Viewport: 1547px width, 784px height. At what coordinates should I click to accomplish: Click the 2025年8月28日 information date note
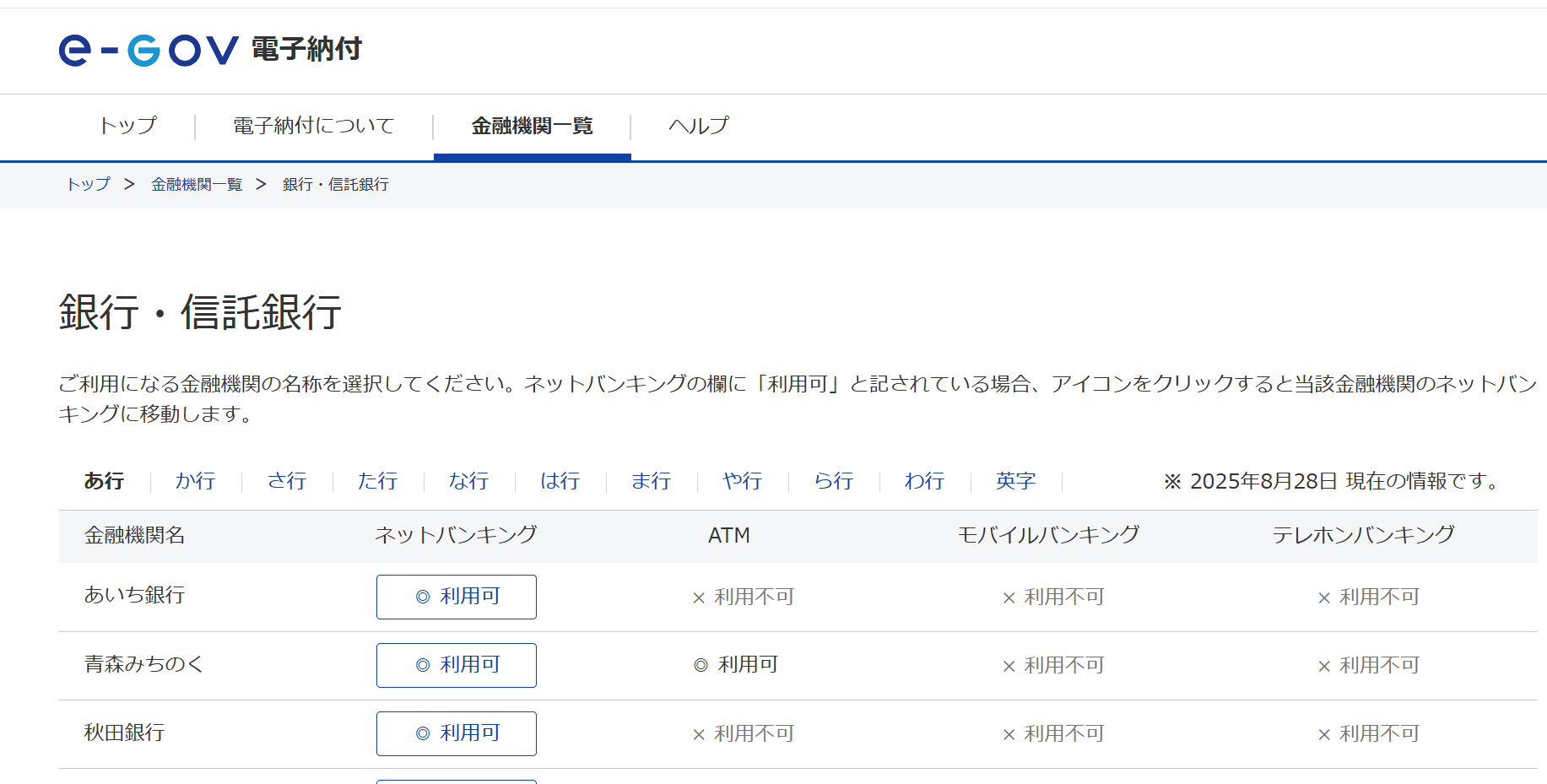1333,481
